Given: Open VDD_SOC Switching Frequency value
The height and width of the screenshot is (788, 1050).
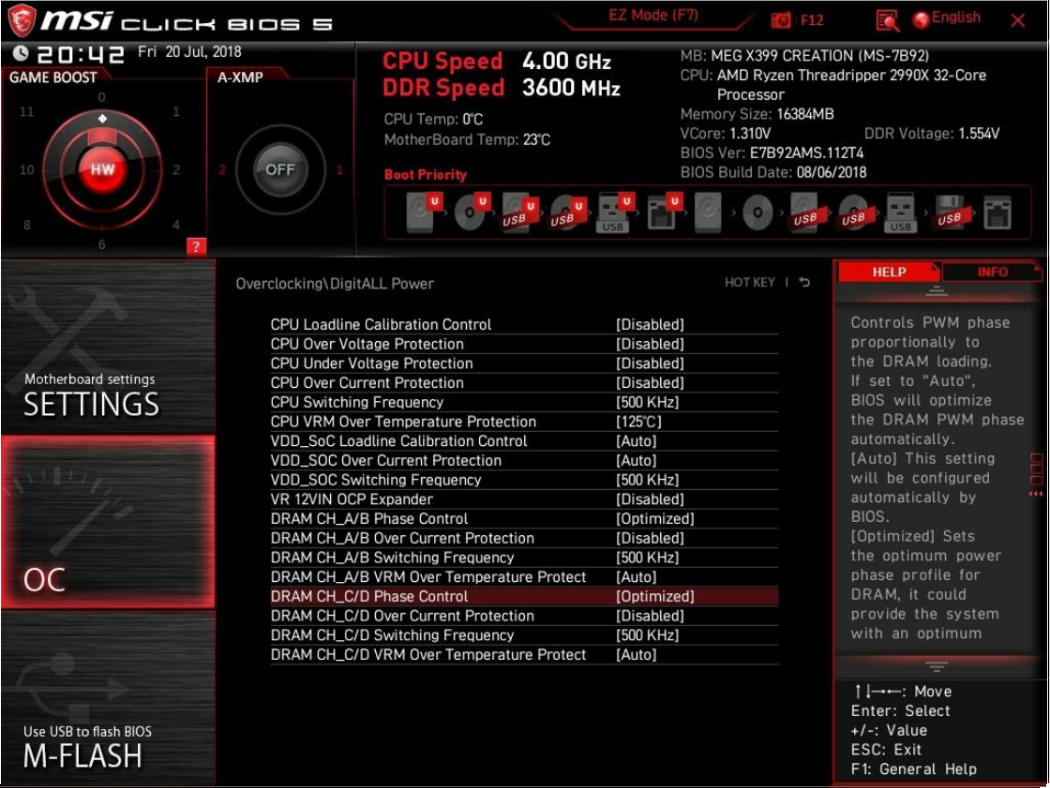Looking at the screenshot, I should click(647, 480).
